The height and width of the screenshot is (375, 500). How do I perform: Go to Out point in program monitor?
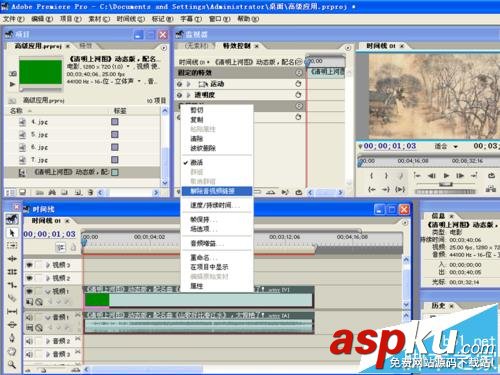(x=386, y=189)
